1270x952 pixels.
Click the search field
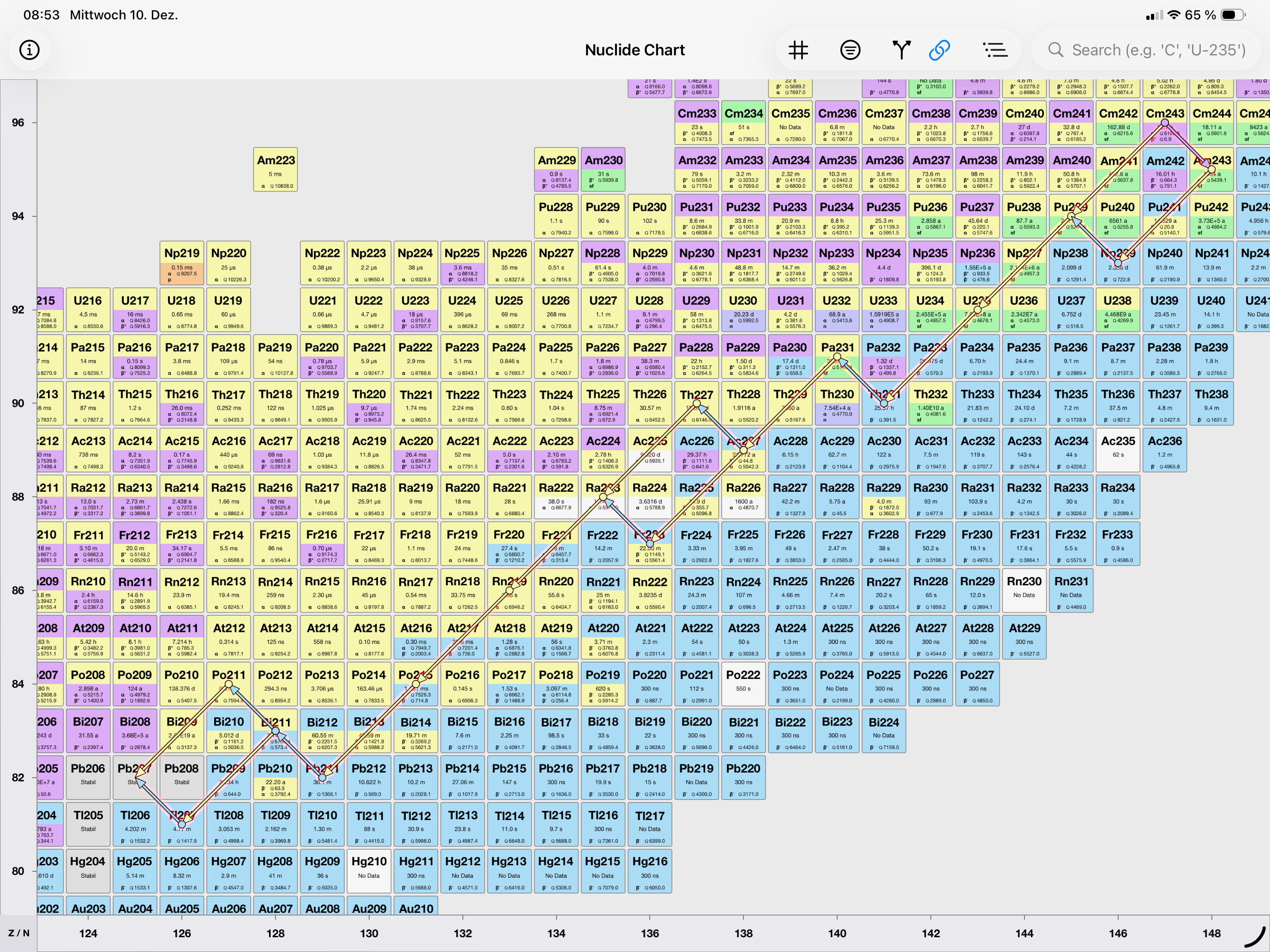[1145, 50]
